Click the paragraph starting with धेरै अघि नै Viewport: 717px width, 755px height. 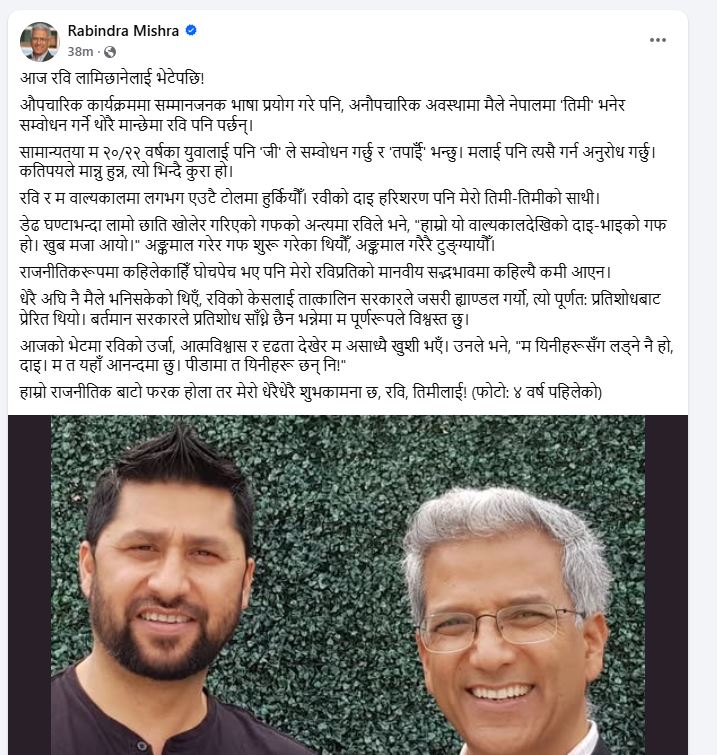click(x=340, y=309)
